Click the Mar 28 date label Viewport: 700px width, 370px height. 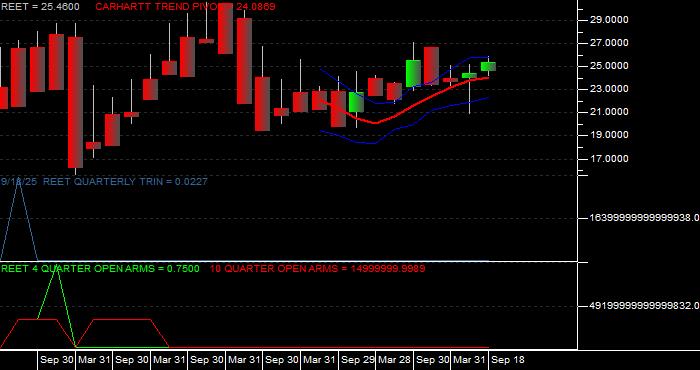click(395, 360)
